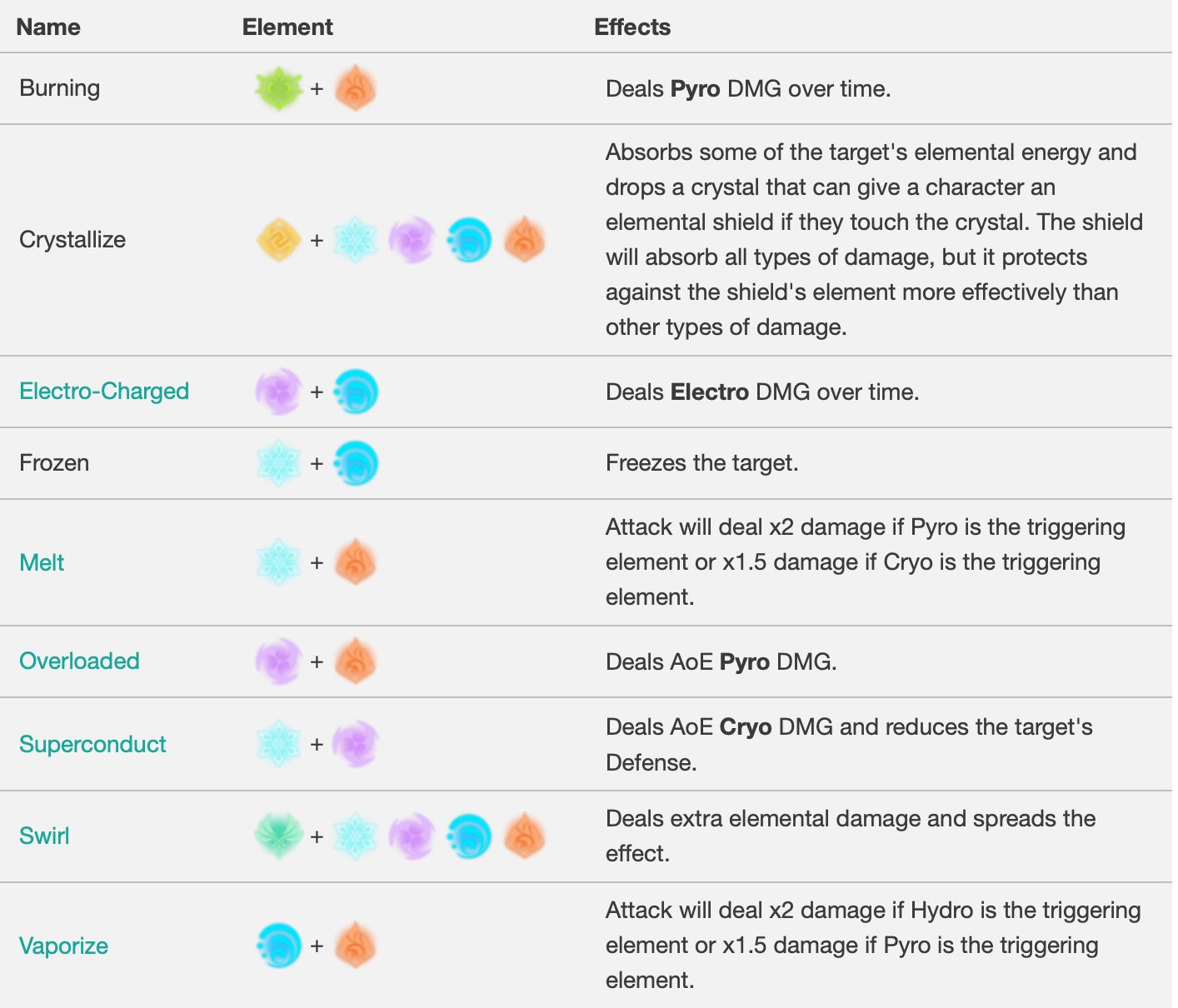Click the Geo icon in Crystallize row
This screenshot has width=1178, height=1008.
tap(278, 240)
